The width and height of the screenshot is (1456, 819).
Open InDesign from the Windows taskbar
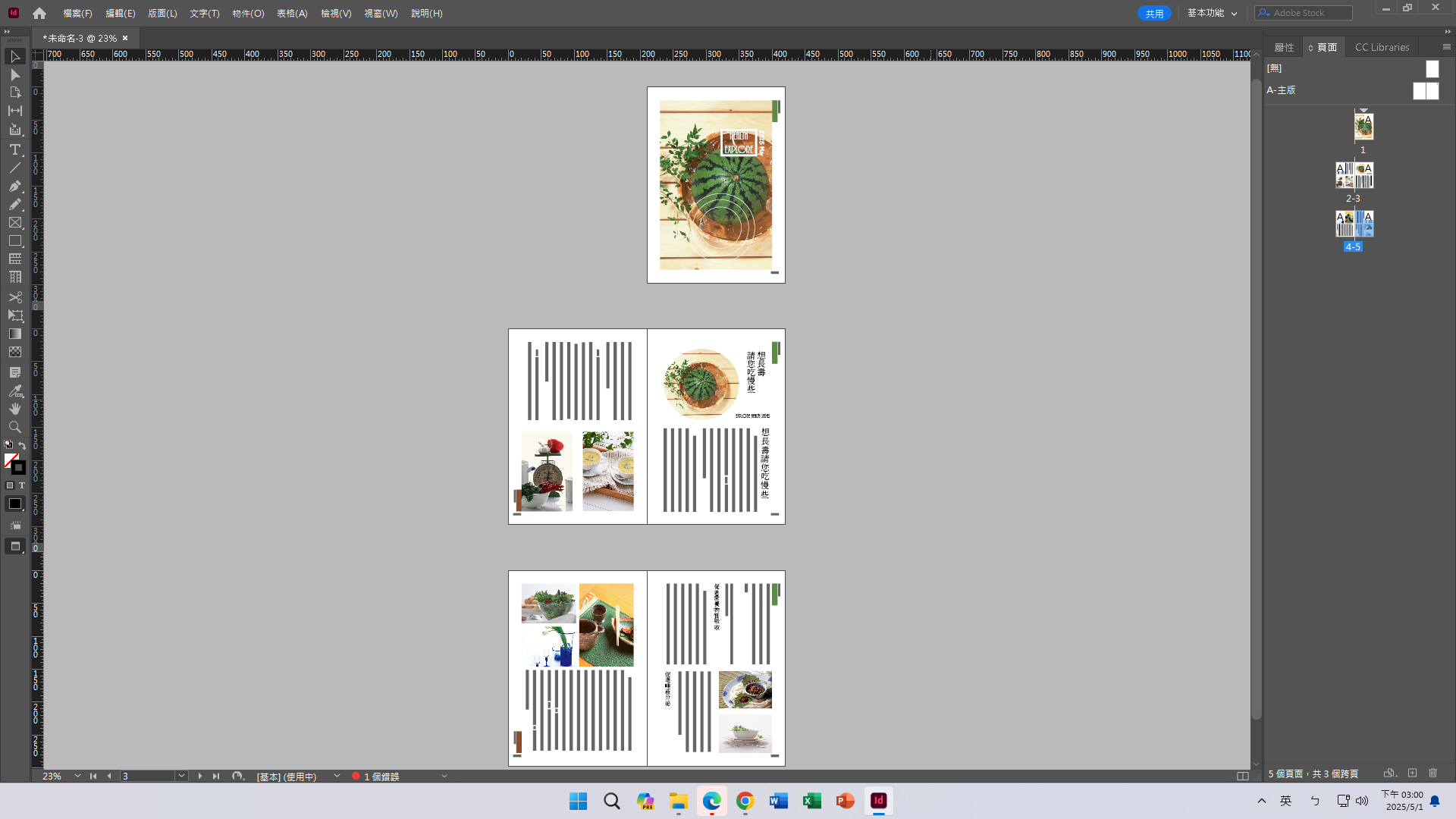pyautogui.click(x=878, y=802)
